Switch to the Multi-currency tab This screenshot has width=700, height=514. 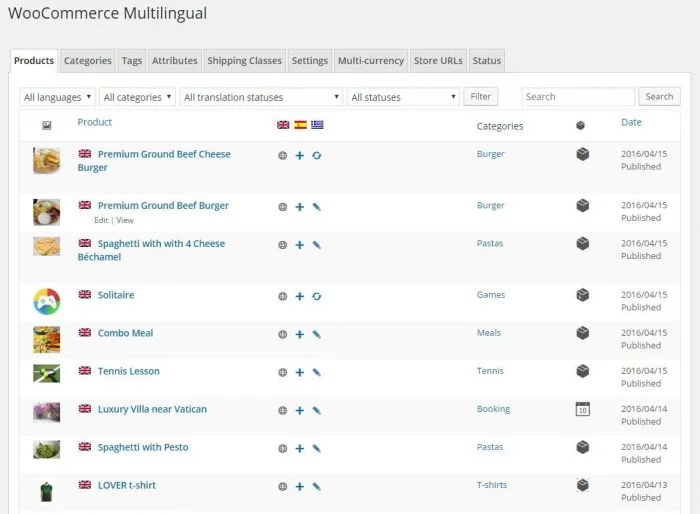[x=371, y=61]
